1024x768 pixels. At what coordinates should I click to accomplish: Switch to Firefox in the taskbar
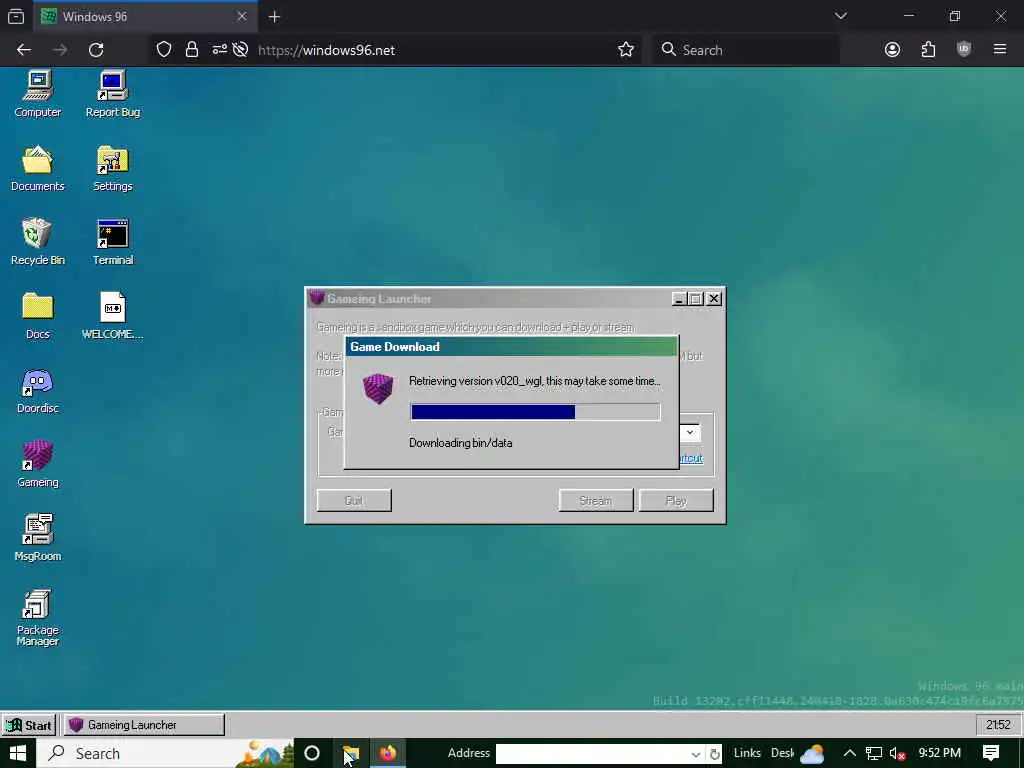(388, 754)
